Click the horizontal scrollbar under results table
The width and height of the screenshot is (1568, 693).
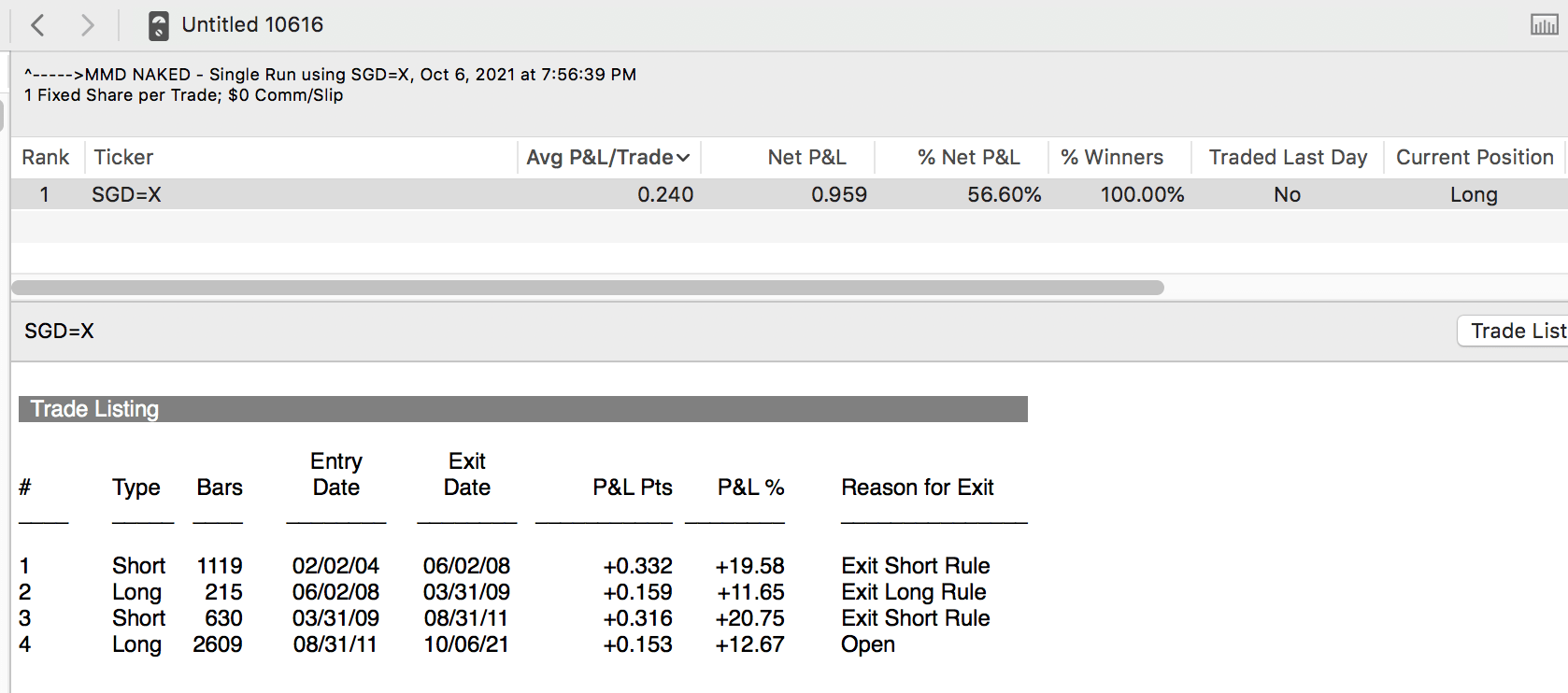pos(587,288)
